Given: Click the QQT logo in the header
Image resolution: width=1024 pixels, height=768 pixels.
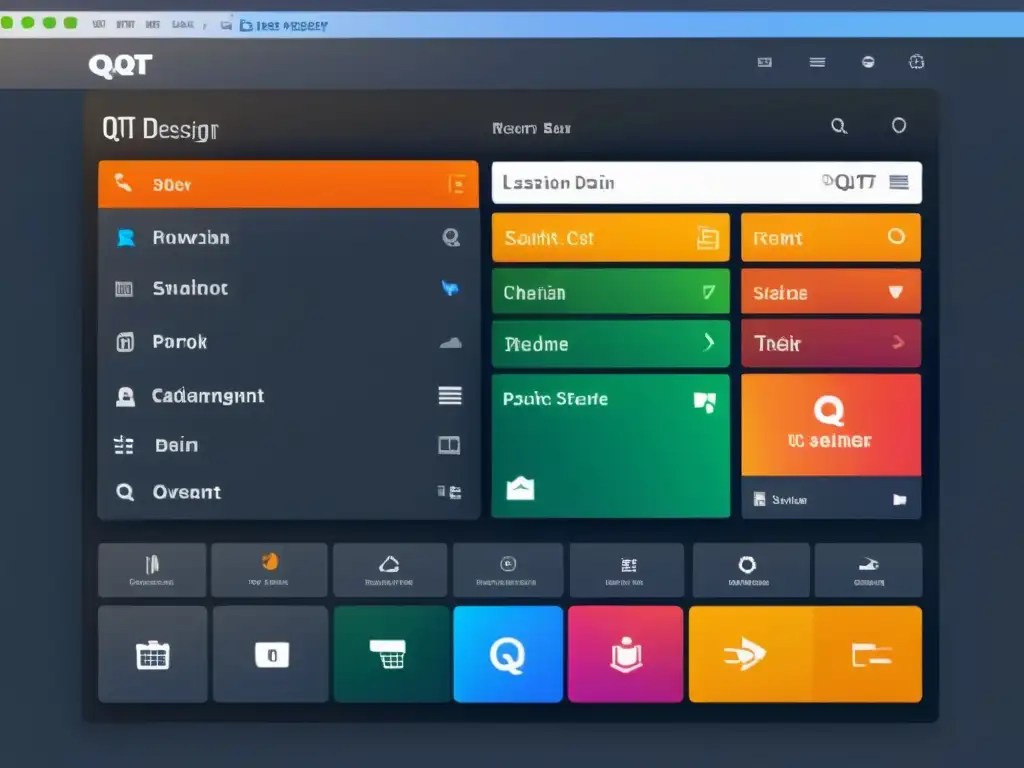Looking at the screenshot, I should 118,64.
